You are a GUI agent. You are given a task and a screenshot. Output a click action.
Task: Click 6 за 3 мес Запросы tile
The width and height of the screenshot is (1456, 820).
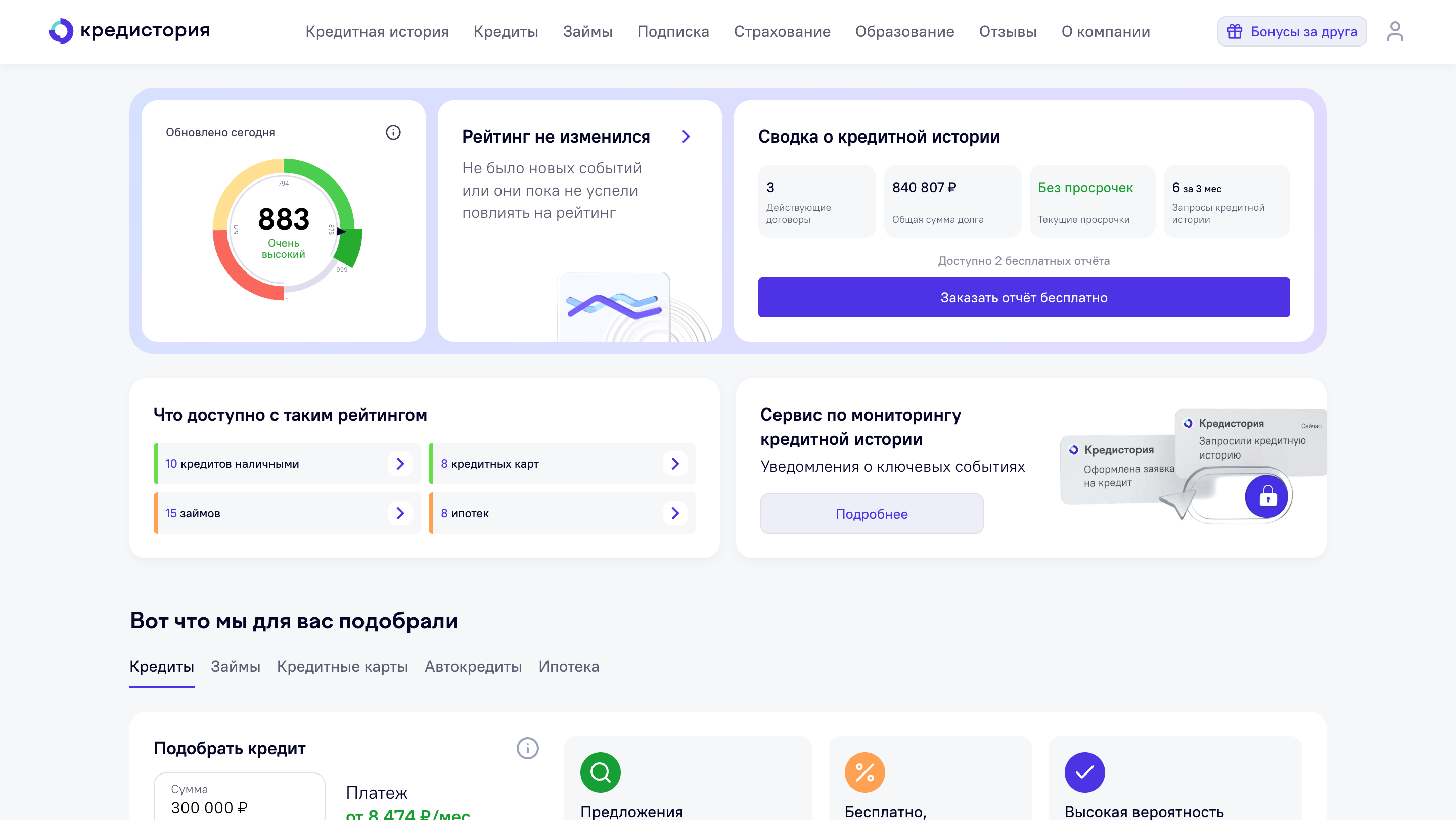(x=1226, y=201)
